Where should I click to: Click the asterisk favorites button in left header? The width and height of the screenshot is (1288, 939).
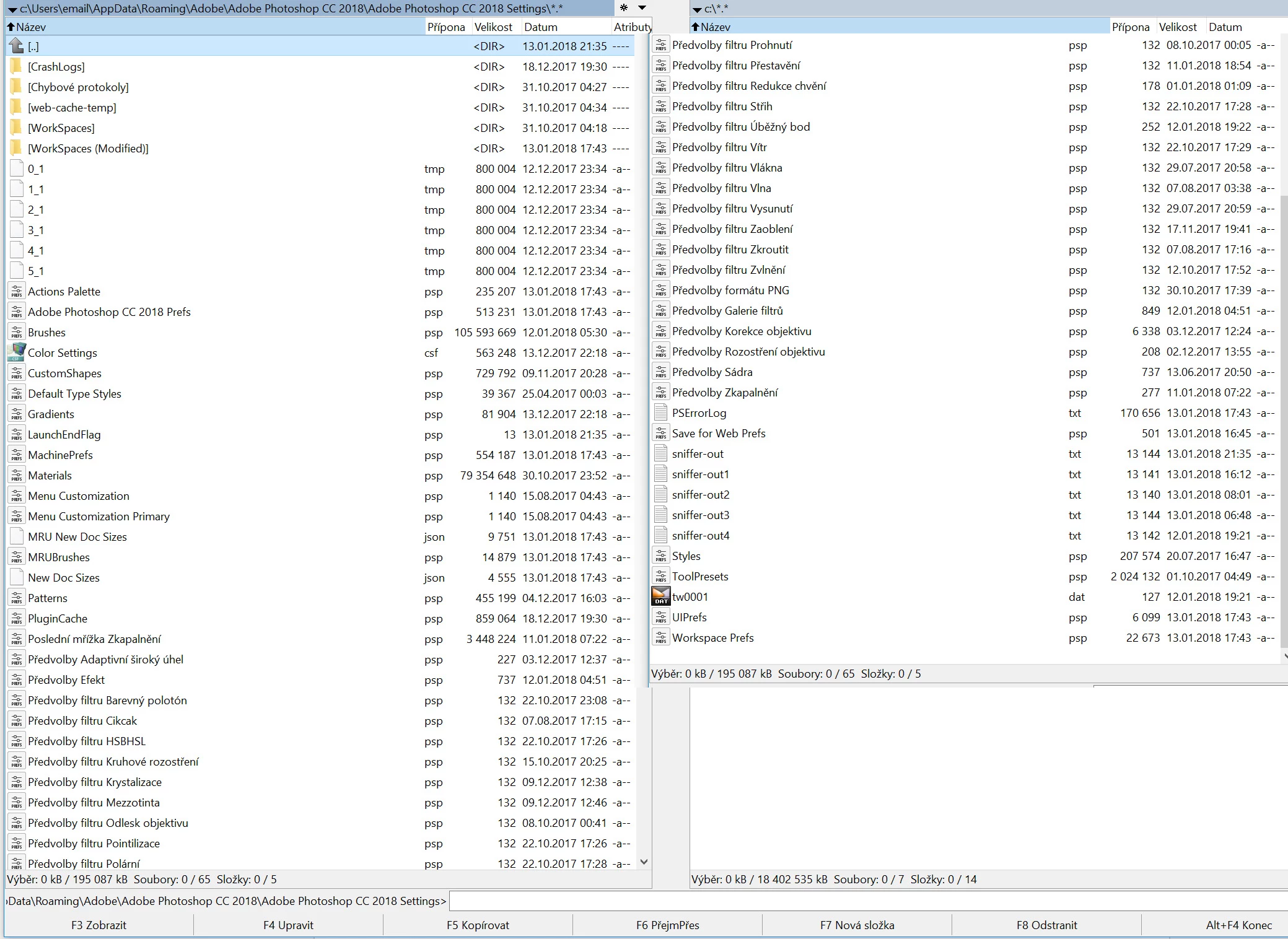click(624, 8)
